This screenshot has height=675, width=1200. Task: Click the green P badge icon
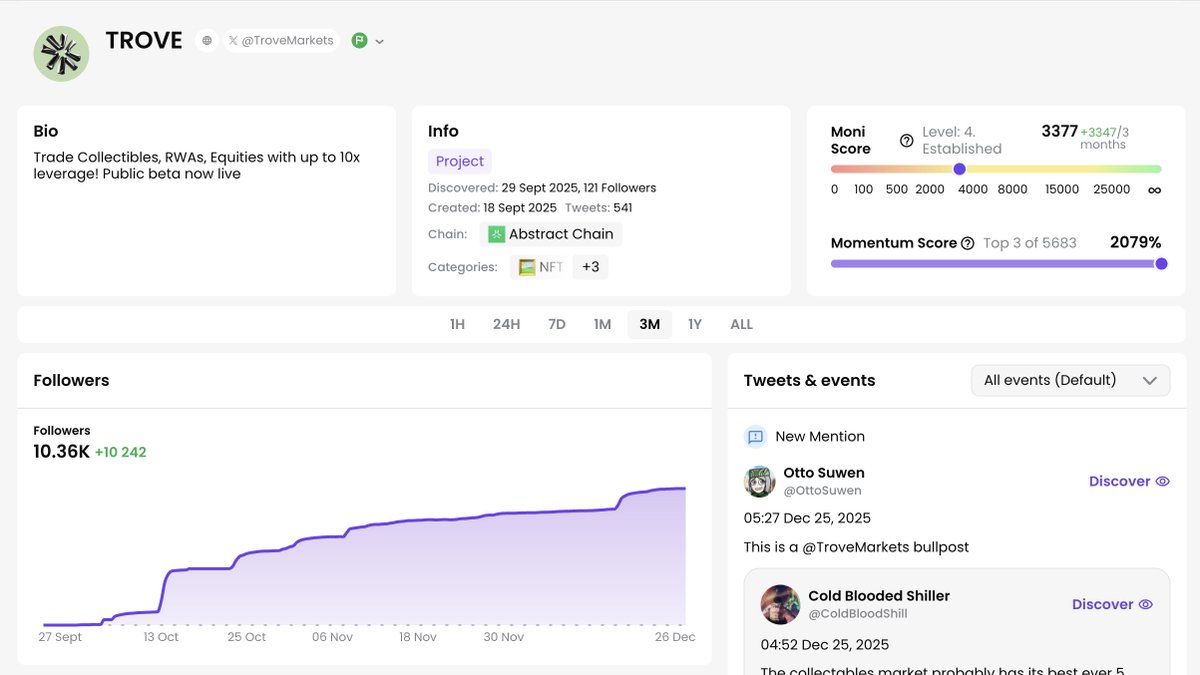pos(360,41)
